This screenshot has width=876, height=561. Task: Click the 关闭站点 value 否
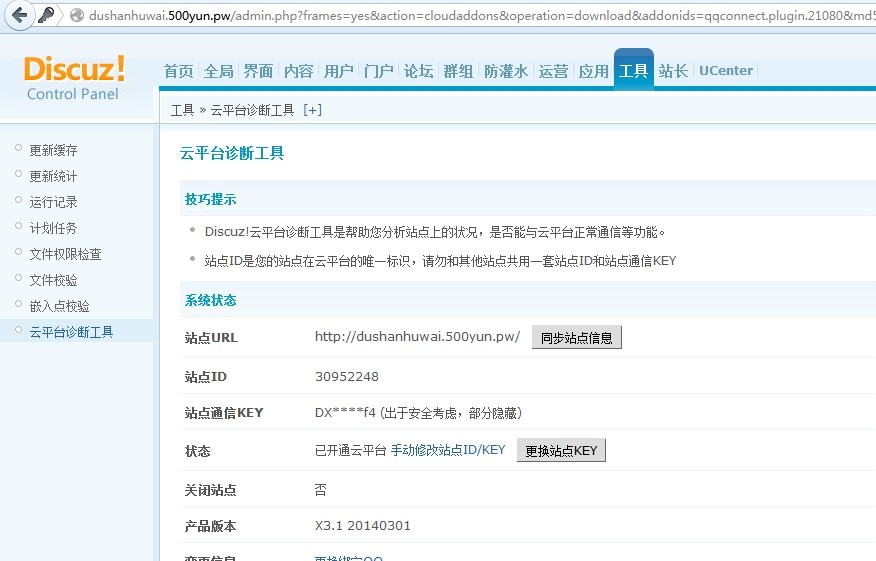pyautogui.click(x=321, y=490)
